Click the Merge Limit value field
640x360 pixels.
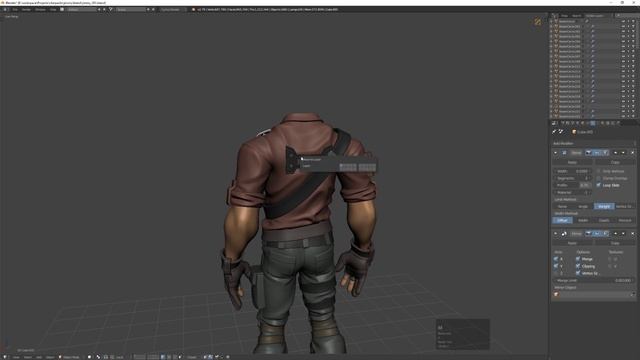click(594, 280)
